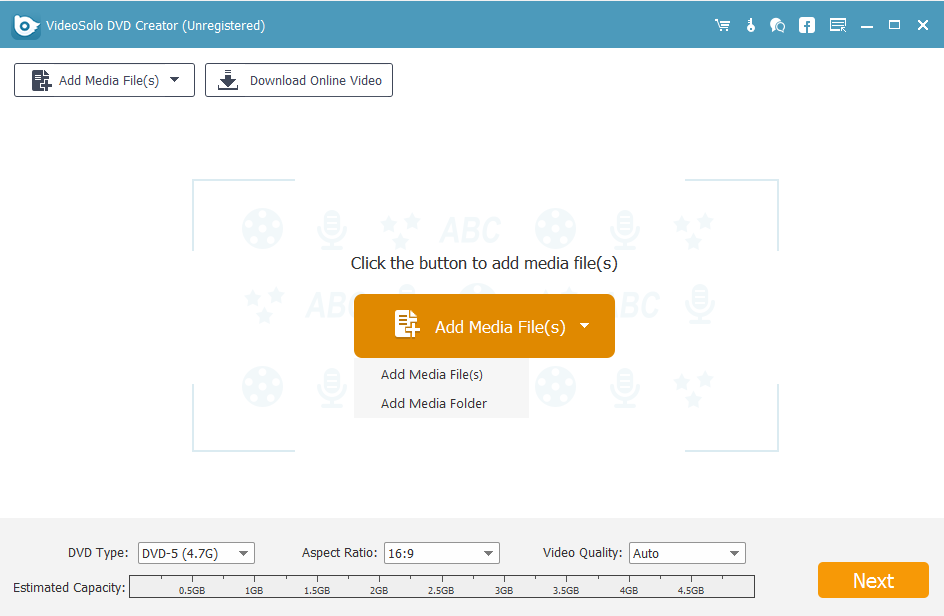Minimize the VideoSolo DVD Creator window
This screenshot has height=616, width=944.
(x=867, y=26)
